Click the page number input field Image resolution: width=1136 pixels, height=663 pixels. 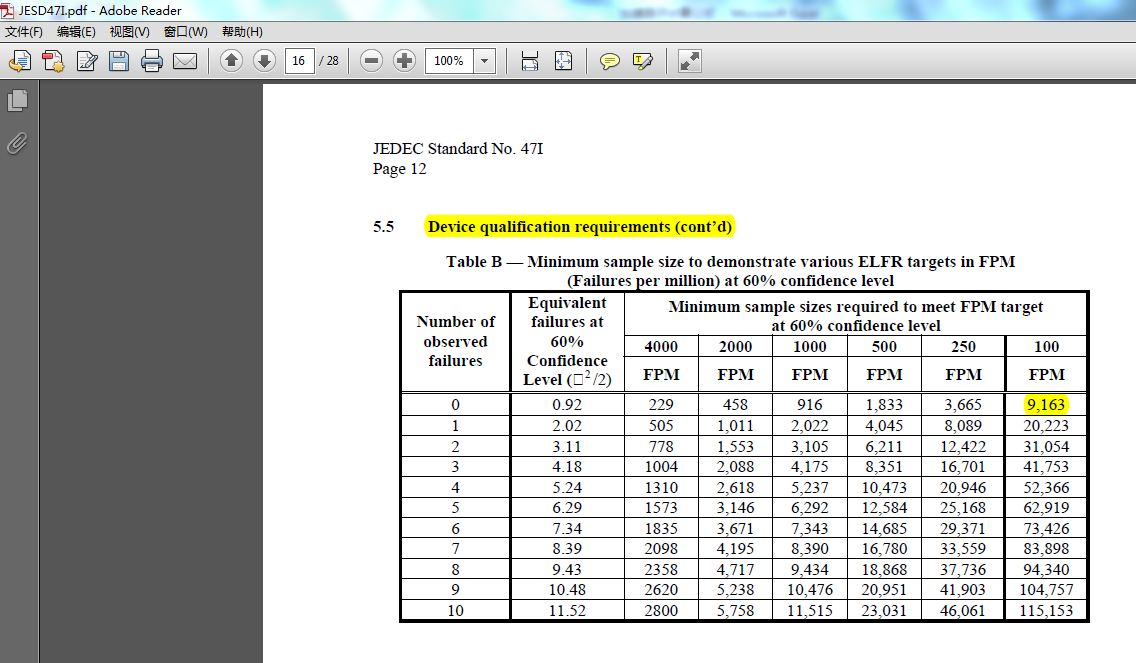point(299,61)
